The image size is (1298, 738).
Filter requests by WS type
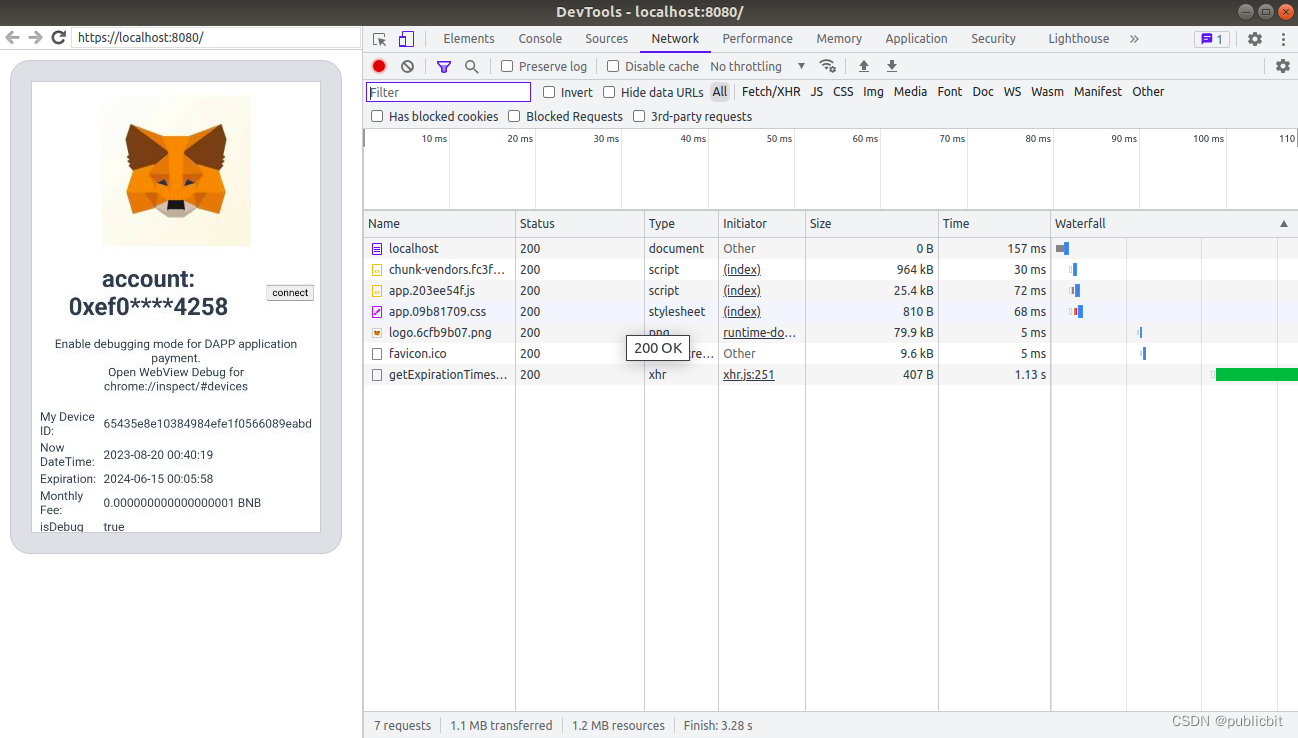coord(1013,92)
